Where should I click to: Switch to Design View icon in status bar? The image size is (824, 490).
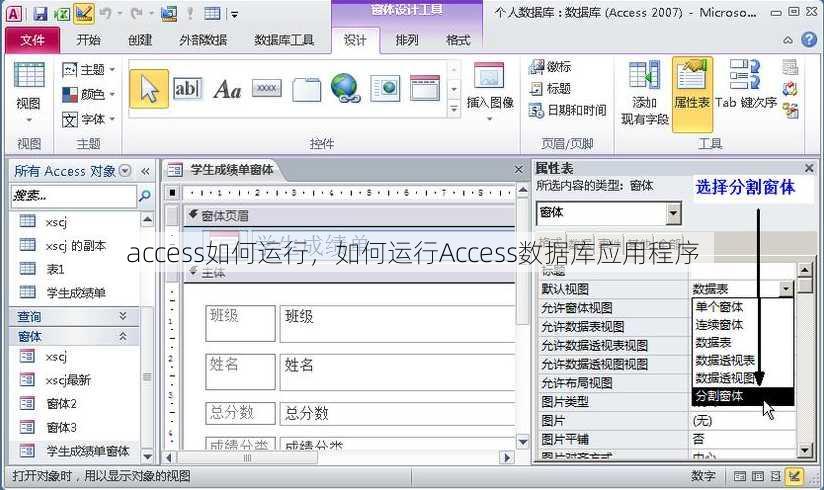pyautogui.click(x=794, y=476)
